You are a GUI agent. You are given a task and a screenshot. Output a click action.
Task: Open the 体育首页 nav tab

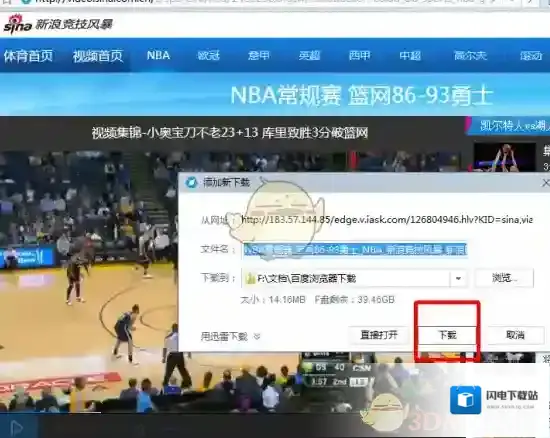tap(28, 56)
